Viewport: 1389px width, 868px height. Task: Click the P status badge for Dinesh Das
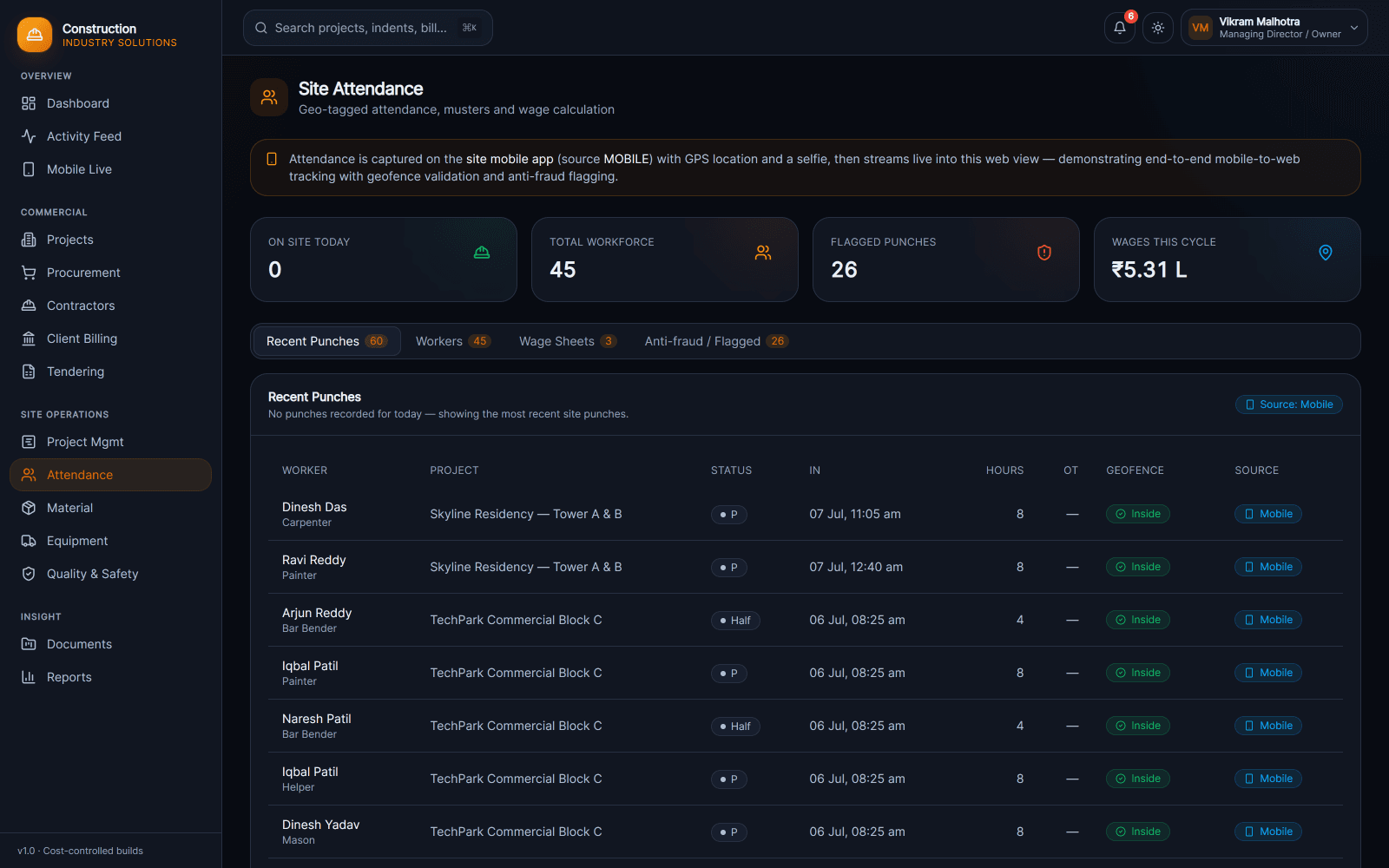point(729,515)
